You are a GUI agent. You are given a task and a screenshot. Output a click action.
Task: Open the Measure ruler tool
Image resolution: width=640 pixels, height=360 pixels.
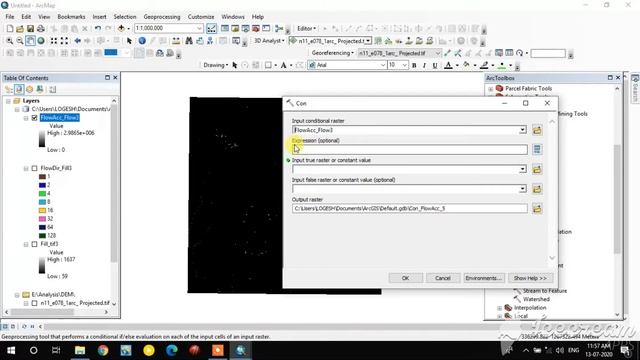(x=176, y=41)
